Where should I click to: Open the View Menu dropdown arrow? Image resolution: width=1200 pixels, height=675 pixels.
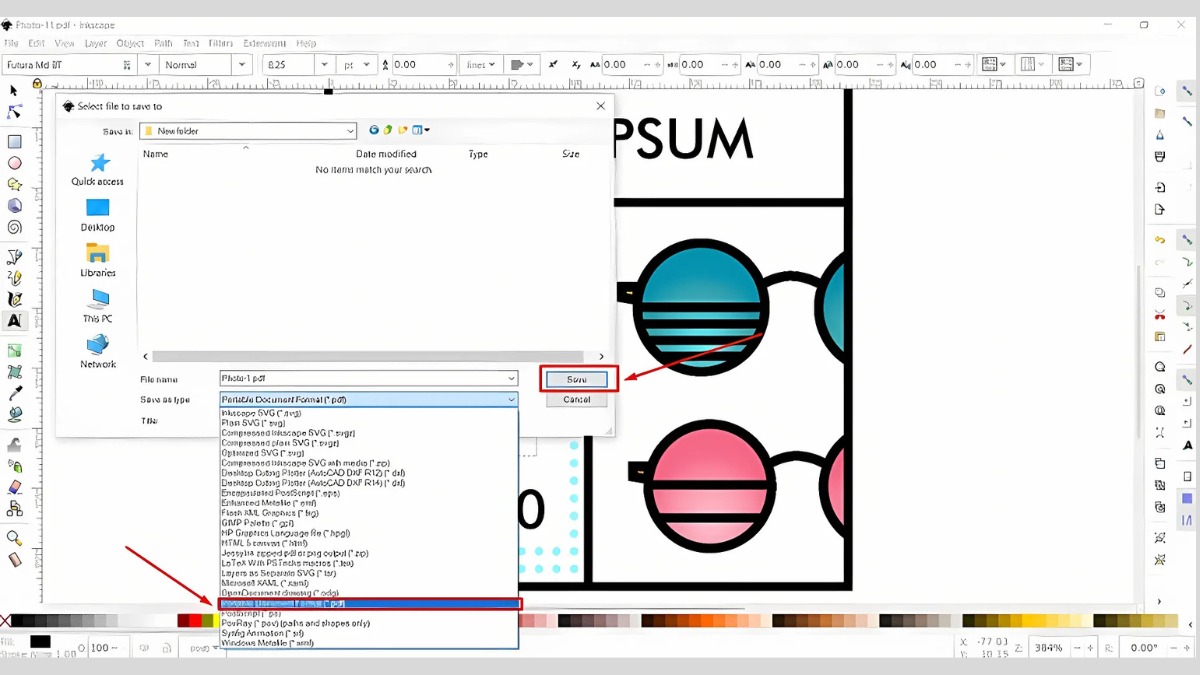(427, 130)
